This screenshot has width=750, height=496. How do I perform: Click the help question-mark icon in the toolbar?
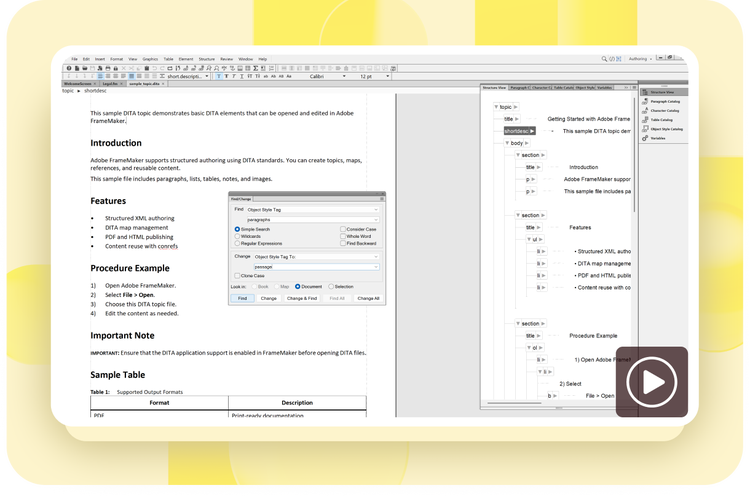[x=69, y=68]
